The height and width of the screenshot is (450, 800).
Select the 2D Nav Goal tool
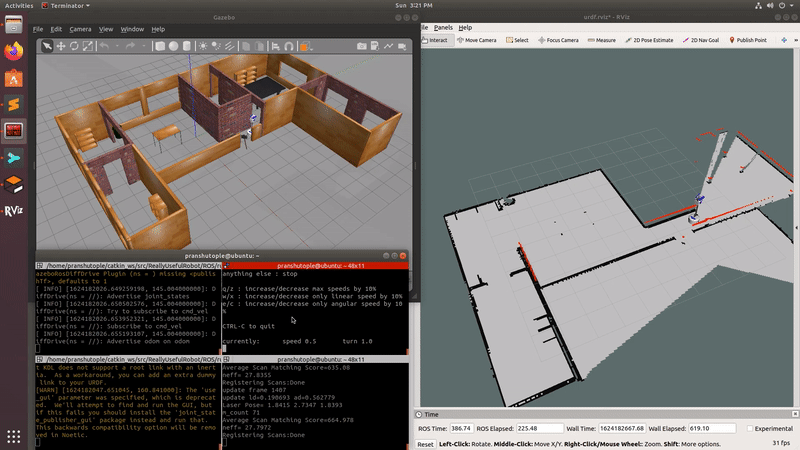click(701, 40)
